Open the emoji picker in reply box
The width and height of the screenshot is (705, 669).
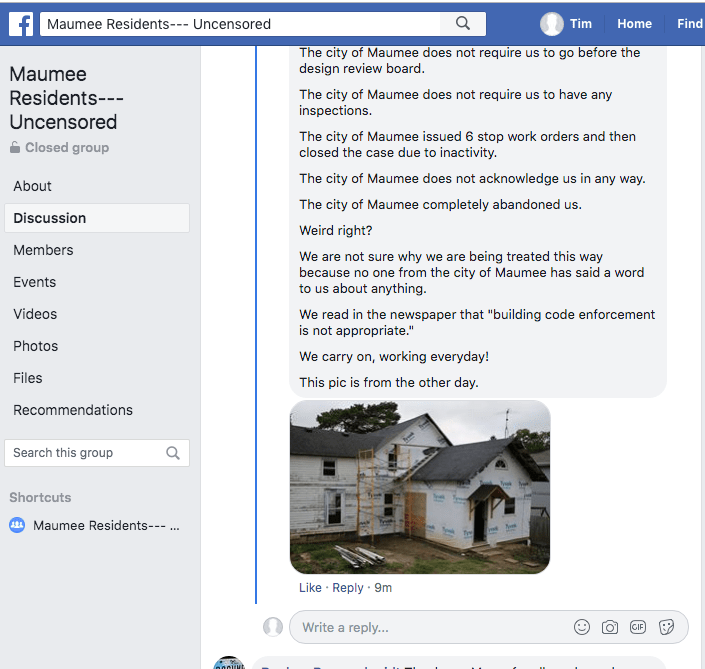click(x=582, y=627)
